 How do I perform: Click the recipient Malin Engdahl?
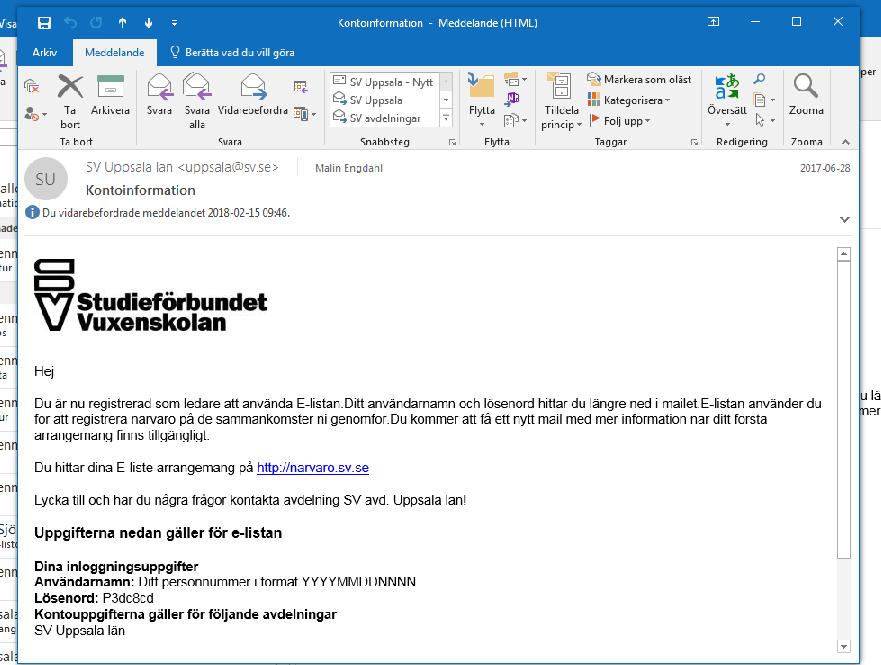349,168
